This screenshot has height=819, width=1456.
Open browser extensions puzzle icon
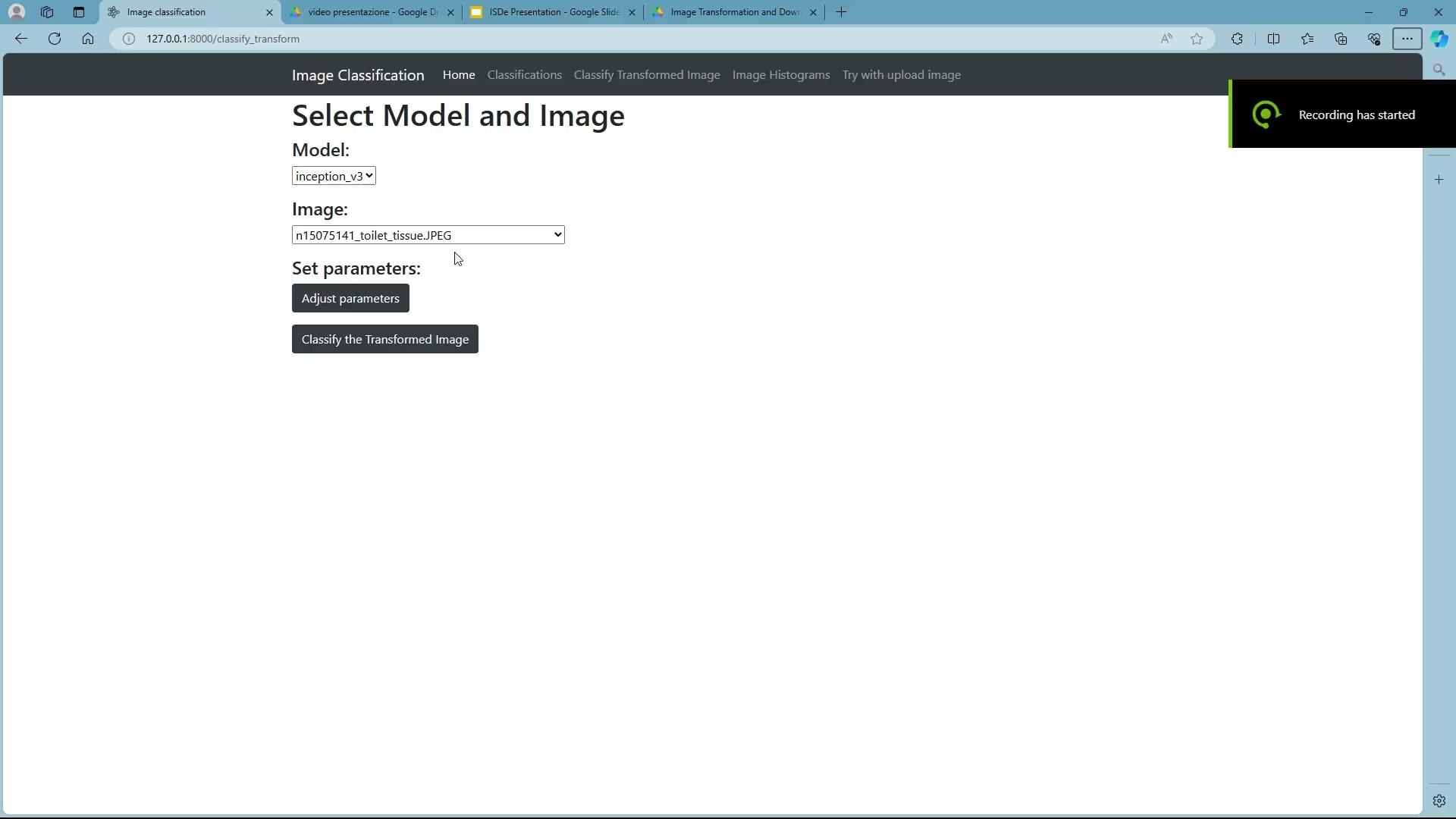point(1237,39)
